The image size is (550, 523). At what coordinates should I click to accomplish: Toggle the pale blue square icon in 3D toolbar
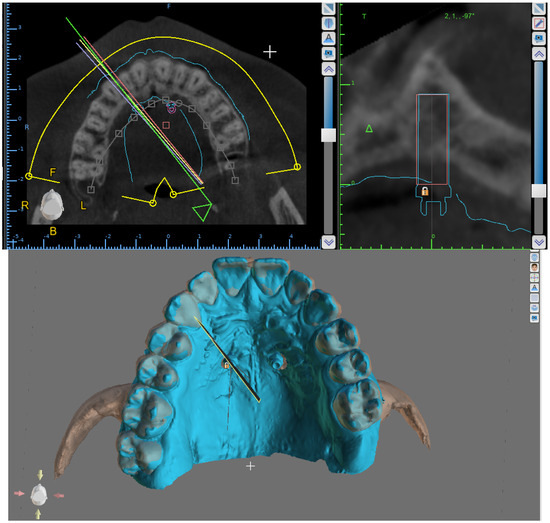coord(534,298)
